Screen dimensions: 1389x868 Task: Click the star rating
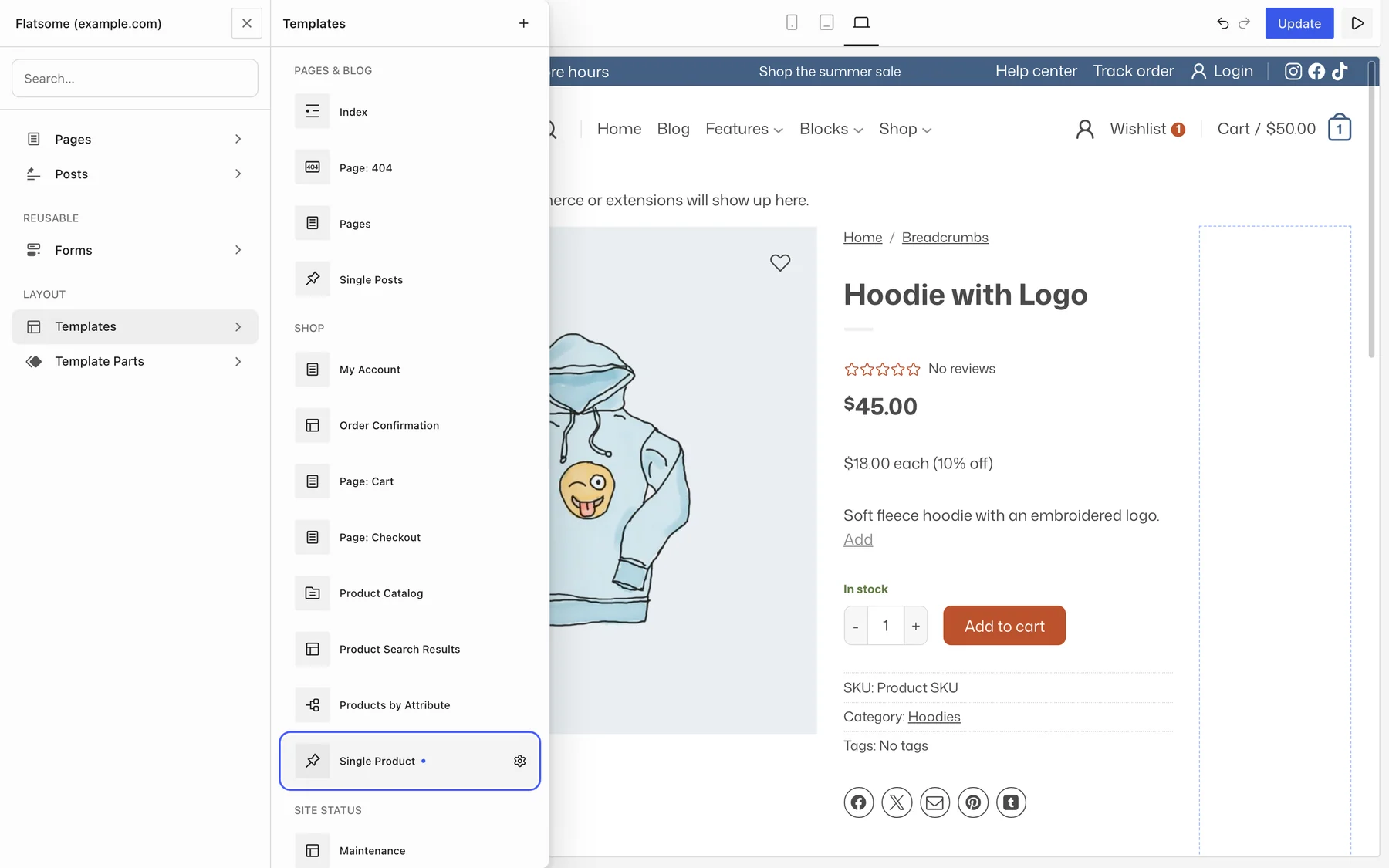882,369
